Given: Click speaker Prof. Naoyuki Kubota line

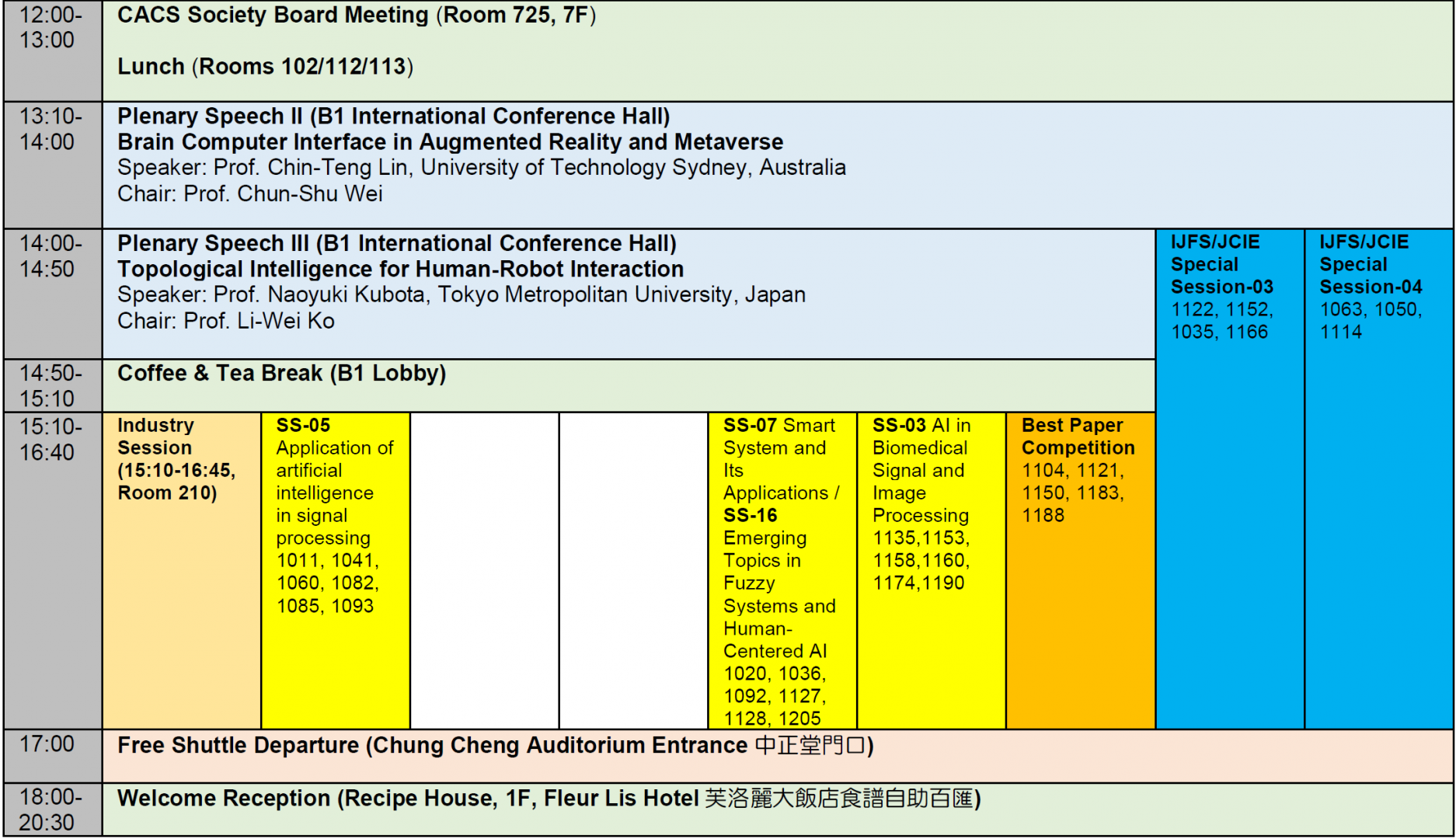Looking at the screenshot, I should (x=461, y=295).
